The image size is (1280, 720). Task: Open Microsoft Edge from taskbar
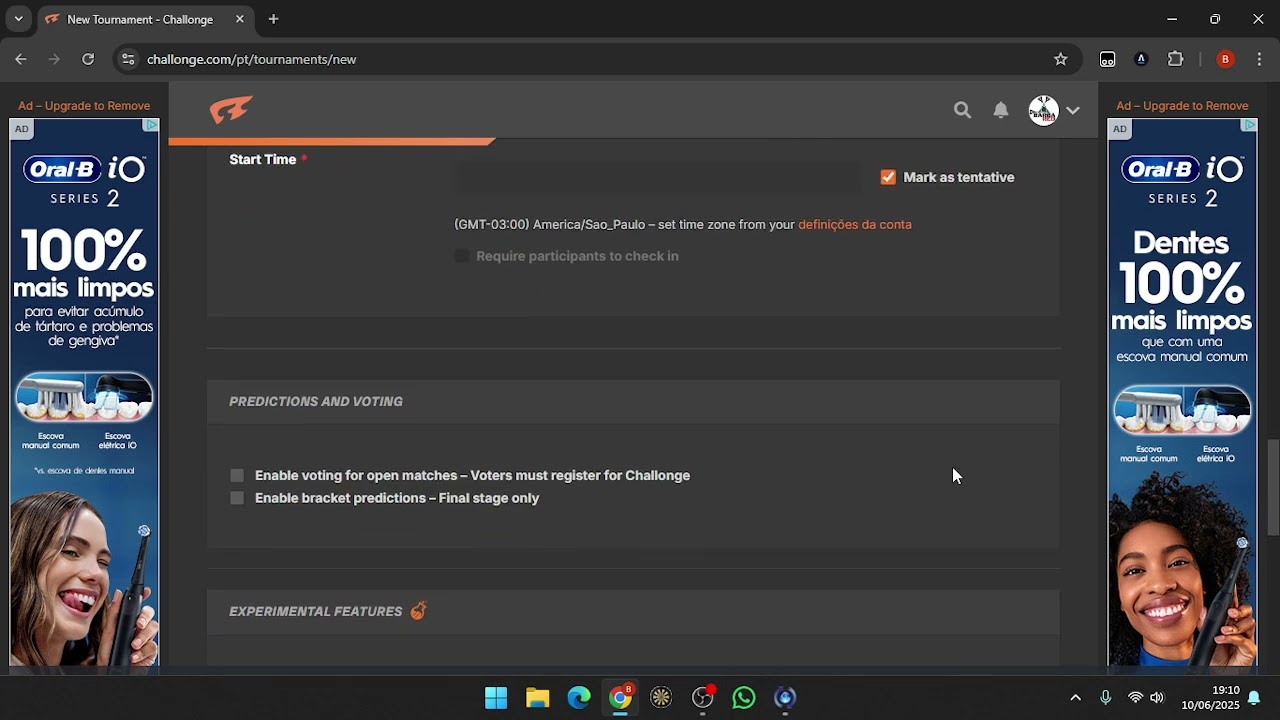(x=579, y=698)
